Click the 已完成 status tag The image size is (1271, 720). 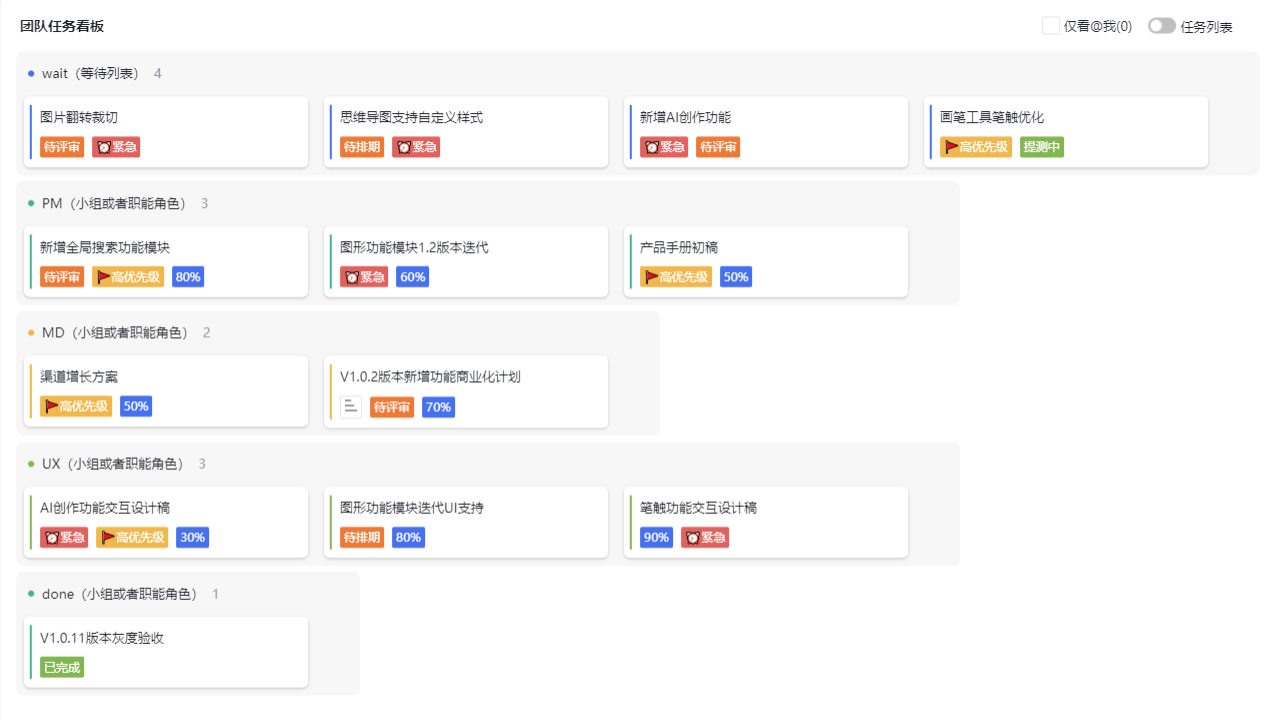point(62,667)
